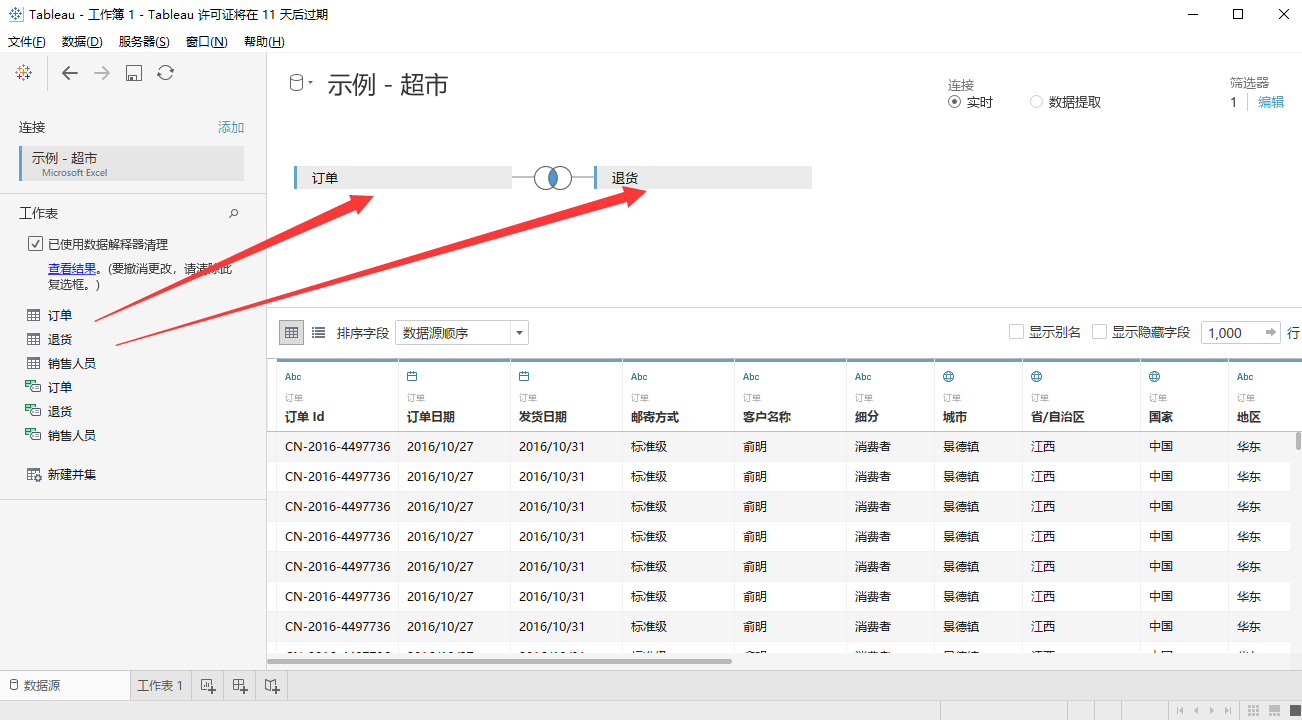Click the Tableau start page logo icon
1302x720 pixels.
24,73
